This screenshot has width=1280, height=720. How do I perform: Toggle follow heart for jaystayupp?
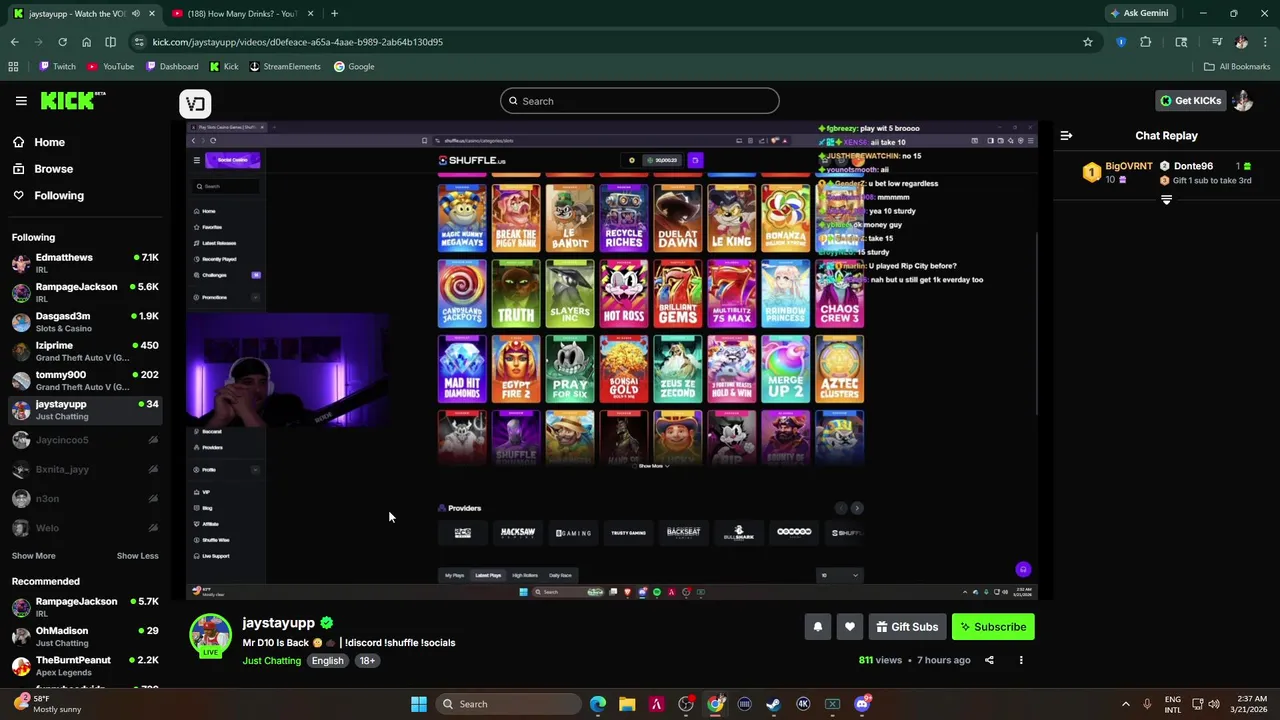pos(849,627)
